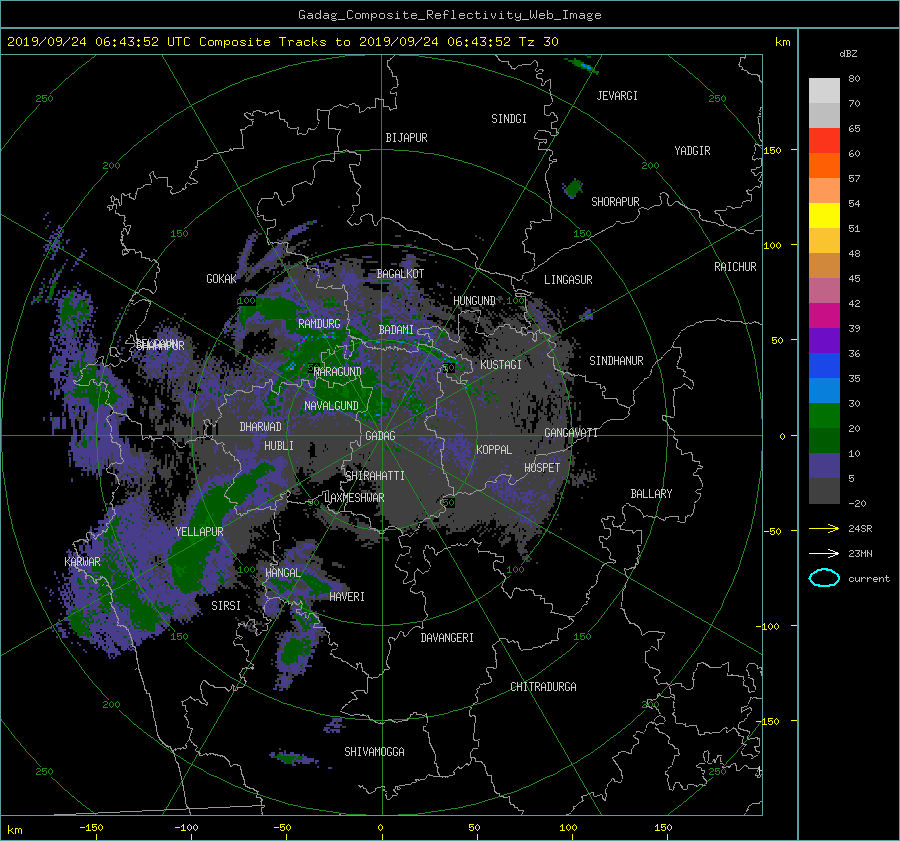Click the LINGASUR city label

coord(568,280)
